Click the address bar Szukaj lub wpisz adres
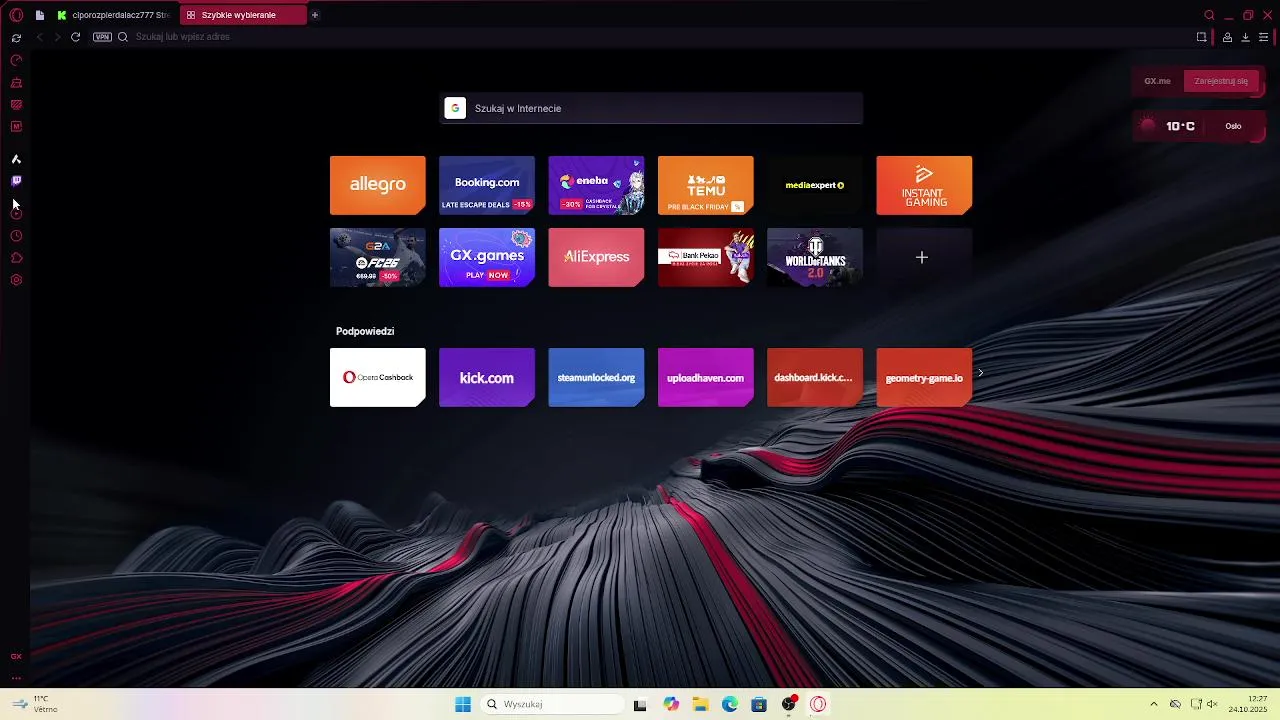This screenshot has width=1280, height=720. pos(183,37)
